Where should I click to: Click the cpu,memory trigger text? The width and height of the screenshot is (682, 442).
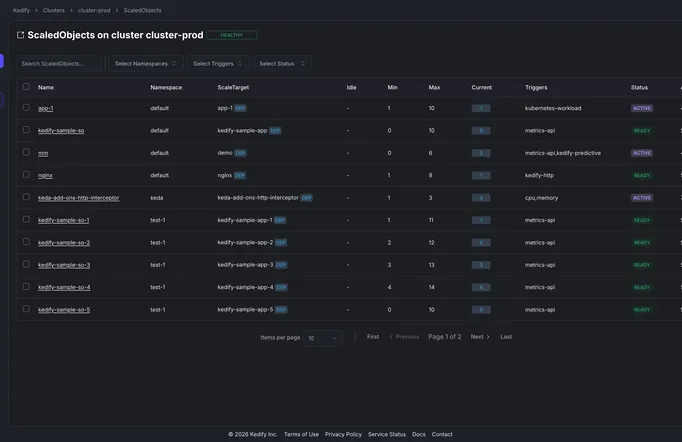point(541,198)
